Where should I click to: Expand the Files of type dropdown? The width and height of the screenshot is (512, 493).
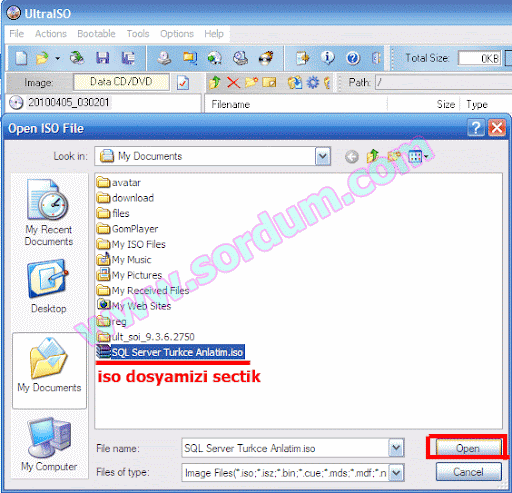pyautogui.click(x=396, y=472)
